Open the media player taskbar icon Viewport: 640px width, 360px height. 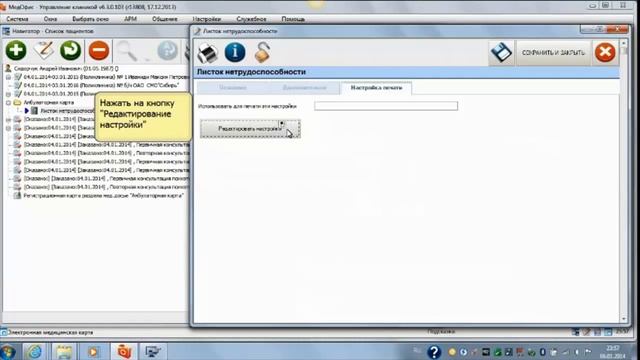pos(93,351)
